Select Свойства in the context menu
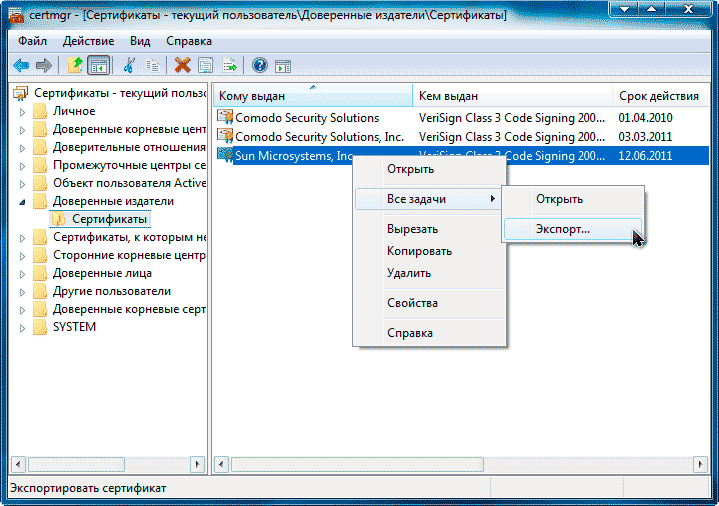This screenshot has width=719, height=506. (x=430, y=303)
